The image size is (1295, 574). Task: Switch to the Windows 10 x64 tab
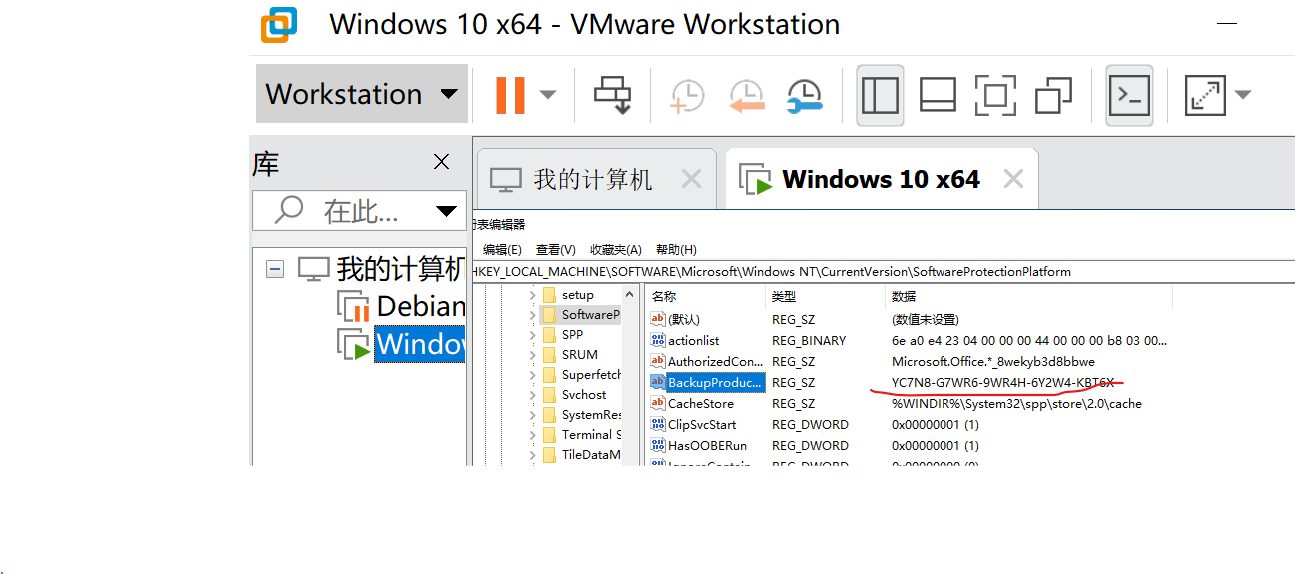(x=881, y=180)
